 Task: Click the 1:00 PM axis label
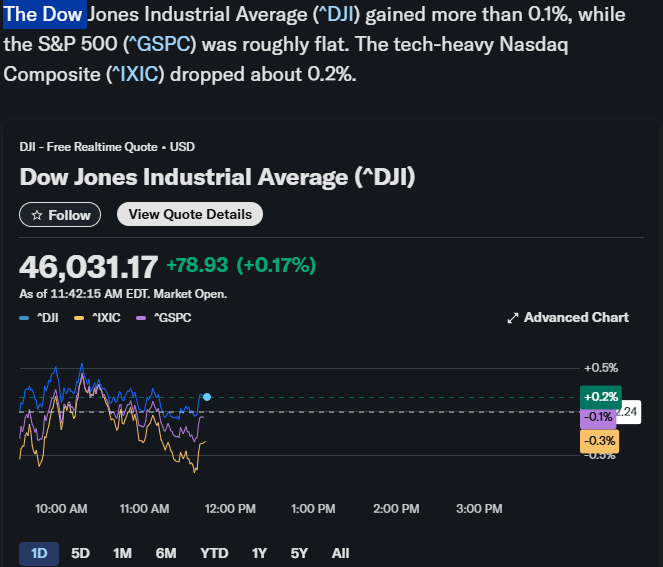[x=313, y=509]
